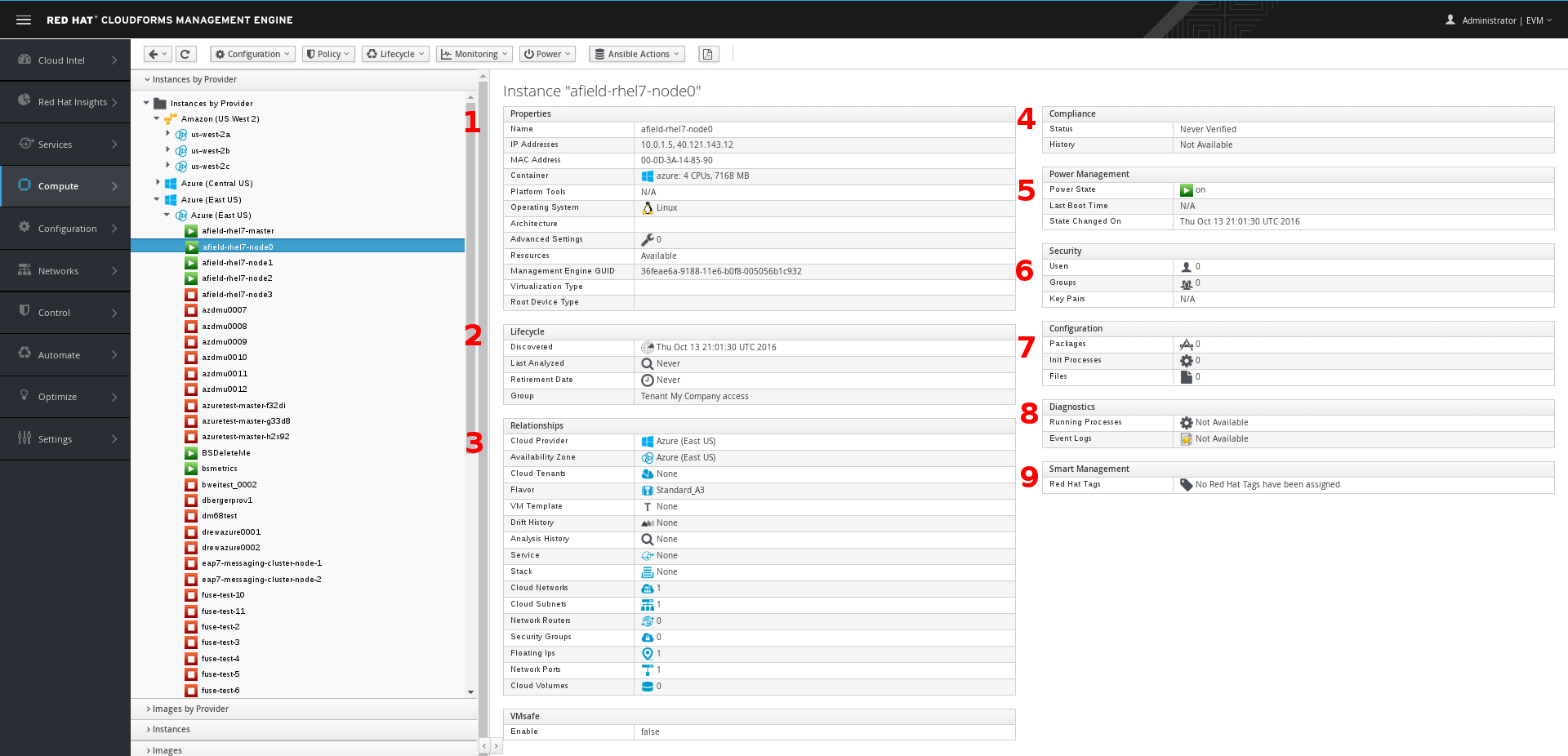
Task: Reload the current display
Action: click(185, 54)
